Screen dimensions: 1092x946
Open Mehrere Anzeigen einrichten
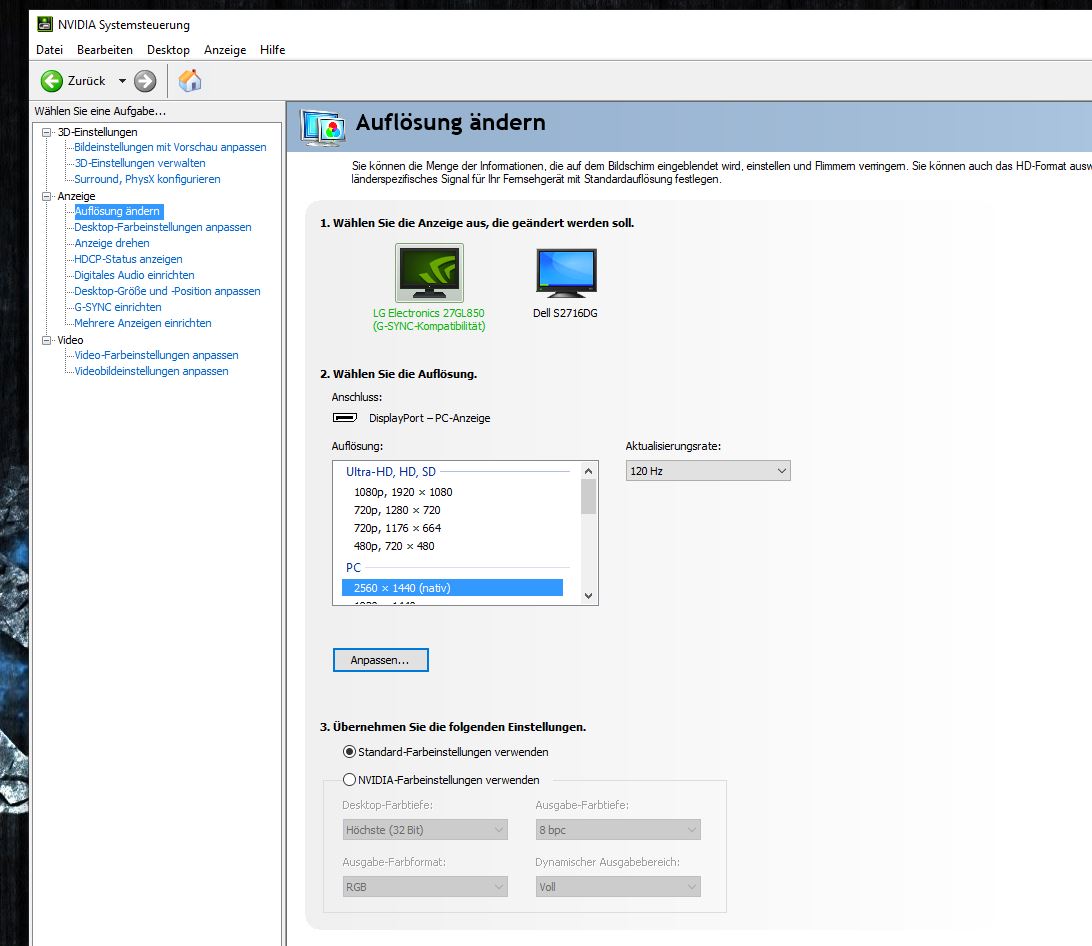point(143,323)
